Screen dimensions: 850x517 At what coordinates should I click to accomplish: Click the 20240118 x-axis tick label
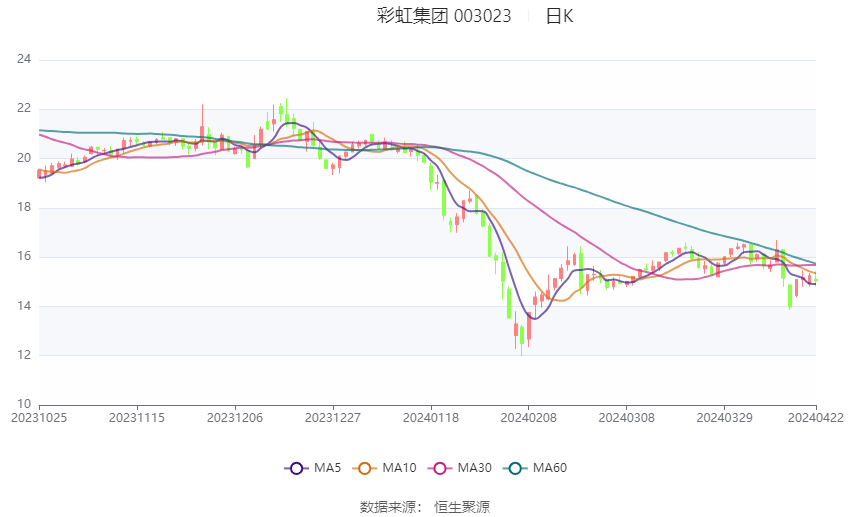(431, 418)
